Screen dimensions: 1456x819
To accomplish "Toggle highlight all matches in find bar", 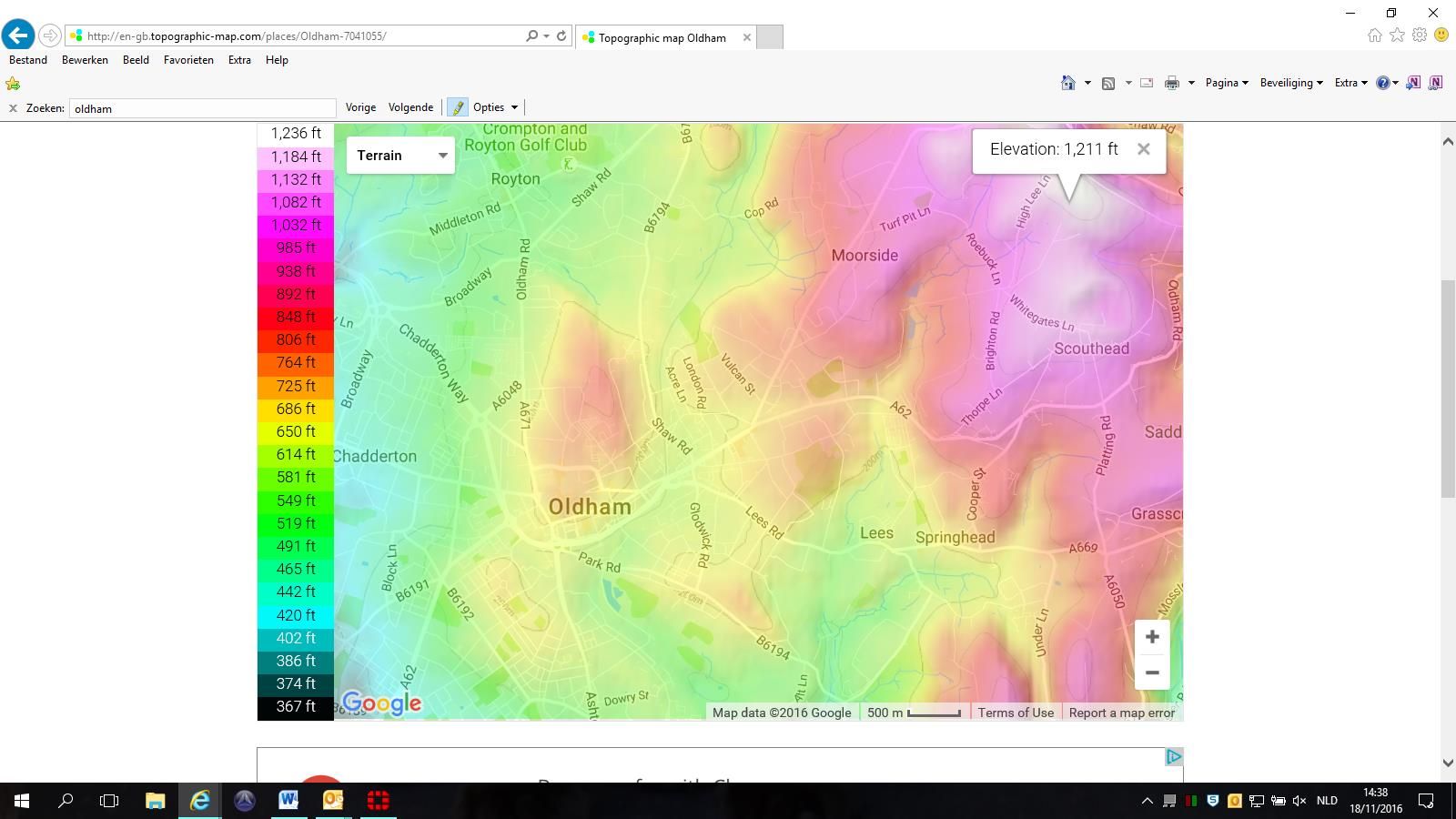I will (457, 107).
